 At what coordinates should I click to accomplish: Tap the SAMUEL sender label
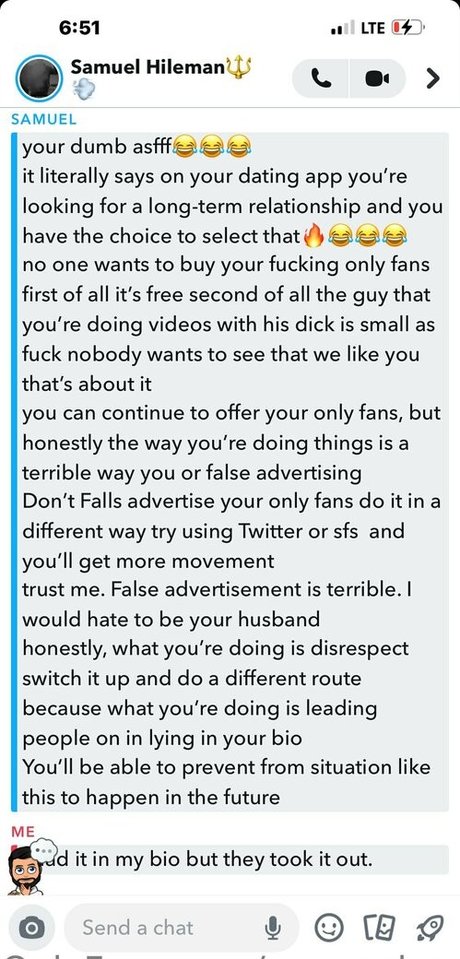[44, 120]
